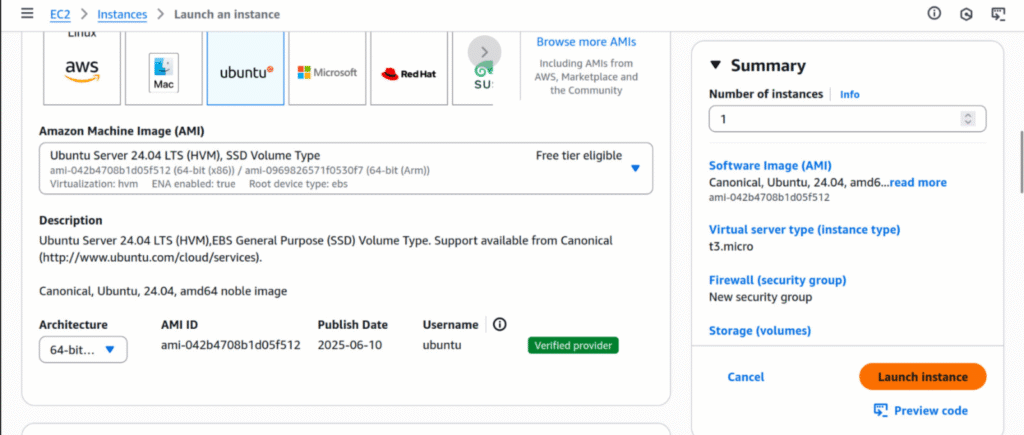This screenshot has width=1024, height=435.
Task: Open Info link beside Number of instances
Action: pyautogui.click(x=850, y=94)
